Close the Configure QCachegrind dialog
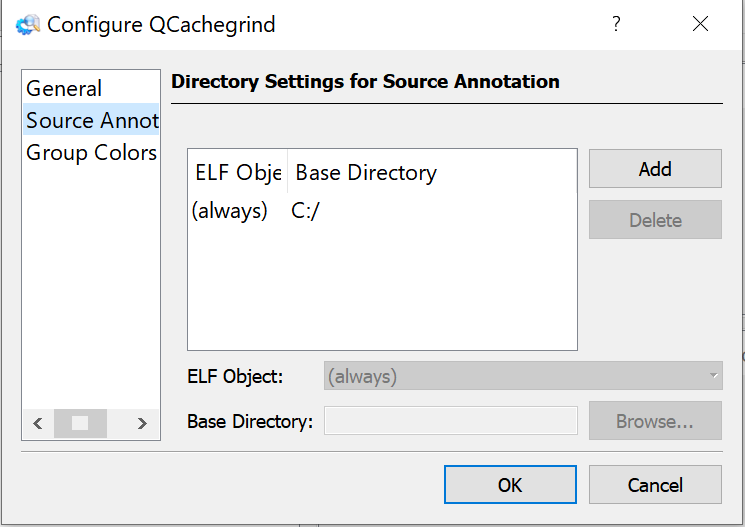745x527 pixels. tap(700, 24)
